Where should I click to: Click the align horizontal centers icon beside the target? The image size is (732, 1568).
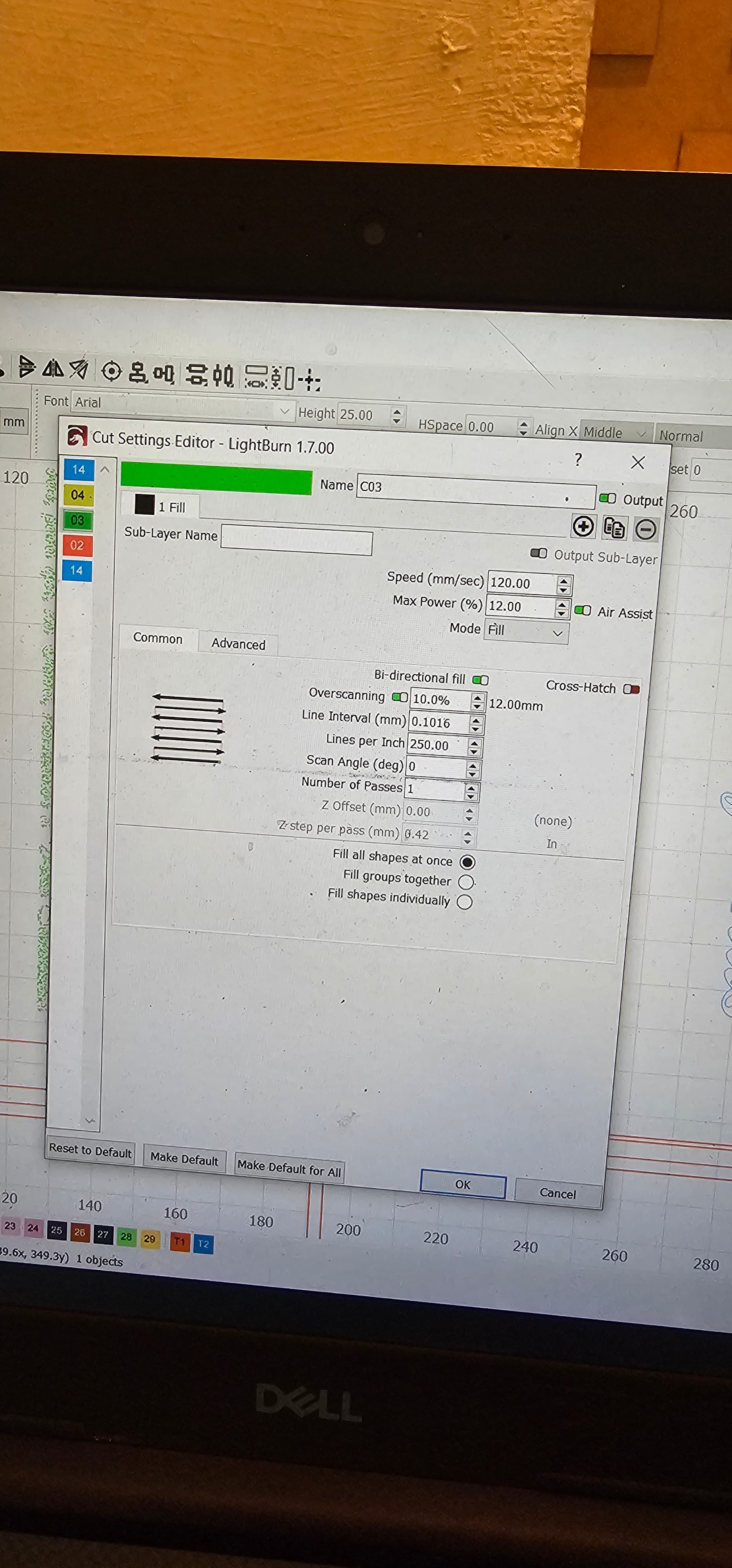(x=138, y=372)
